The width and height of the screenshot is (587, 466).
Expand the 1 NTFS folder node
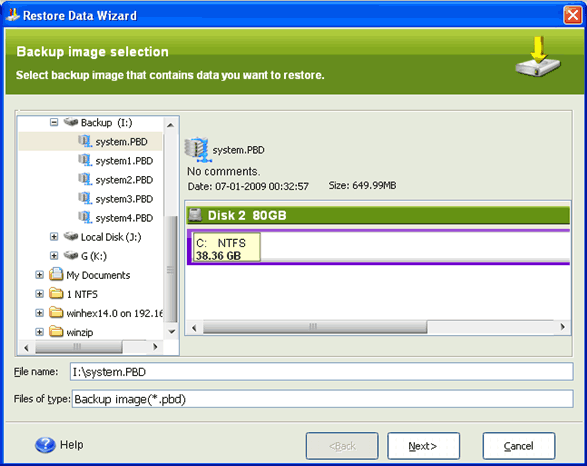pos(39,294)
